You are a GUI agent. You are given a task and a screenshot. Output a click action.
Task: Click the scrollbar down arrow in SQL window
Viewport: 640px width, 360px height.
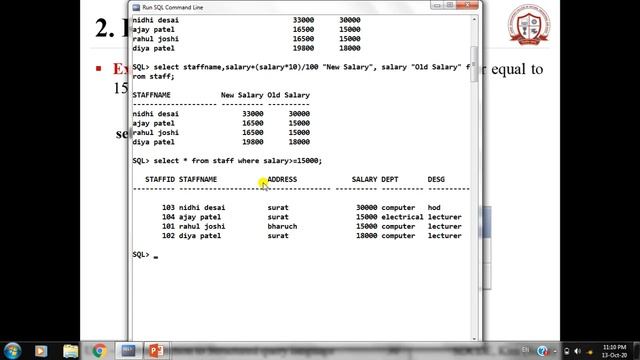474,338
